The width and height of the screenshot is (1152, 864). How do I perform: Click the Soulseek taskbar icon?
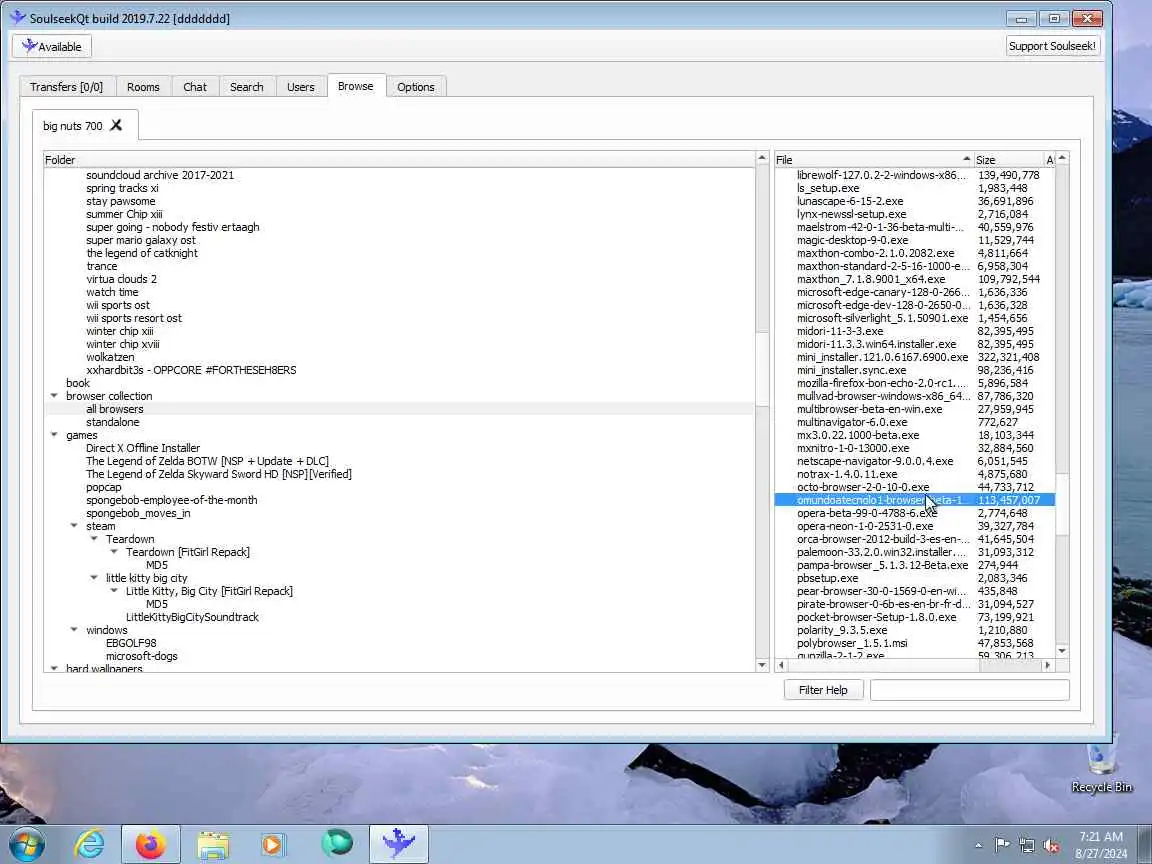coord(398,844)
